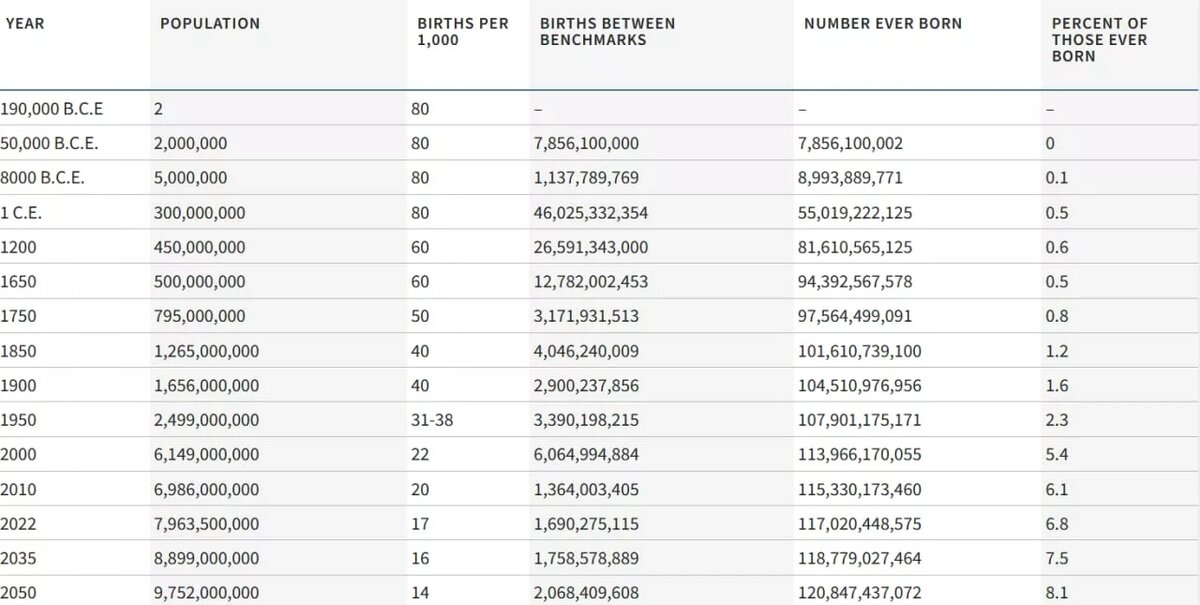This screenshot has height=605, width=1200.
Task: Click the 1850 year cell
Action: [x=17, y=351]
